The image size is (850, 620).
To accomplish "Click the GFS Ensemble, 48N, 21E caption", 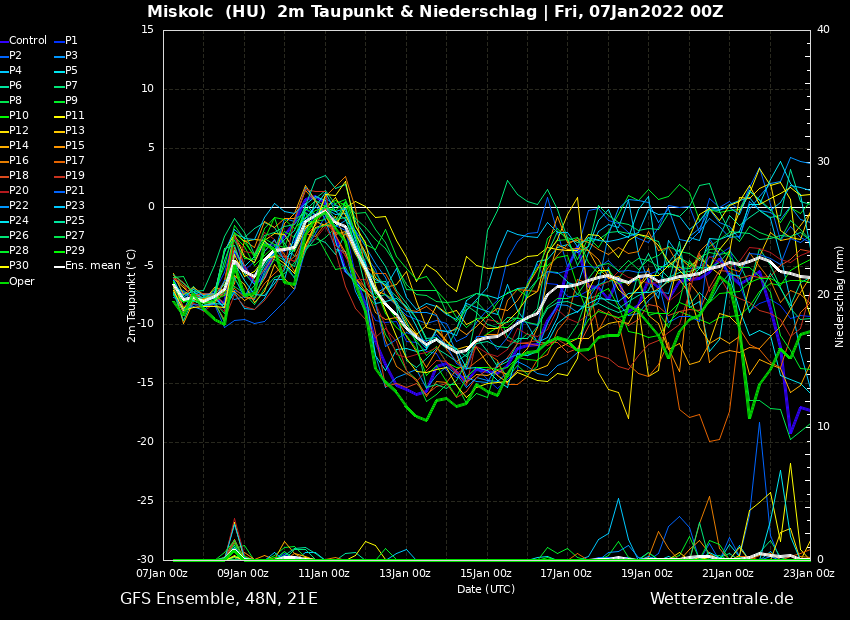I will [219, 599].
